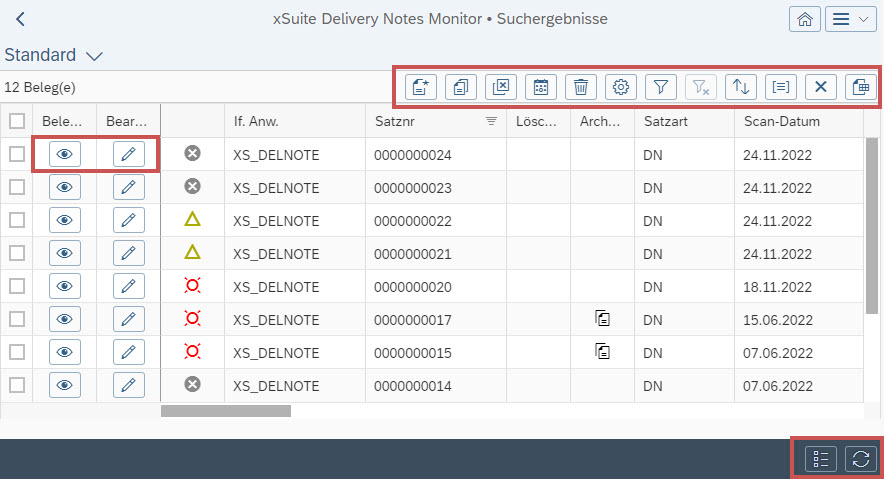Edit document 0000000024 with pencil icon
This screenshot has height=479, width=884.
coord(129,154)
